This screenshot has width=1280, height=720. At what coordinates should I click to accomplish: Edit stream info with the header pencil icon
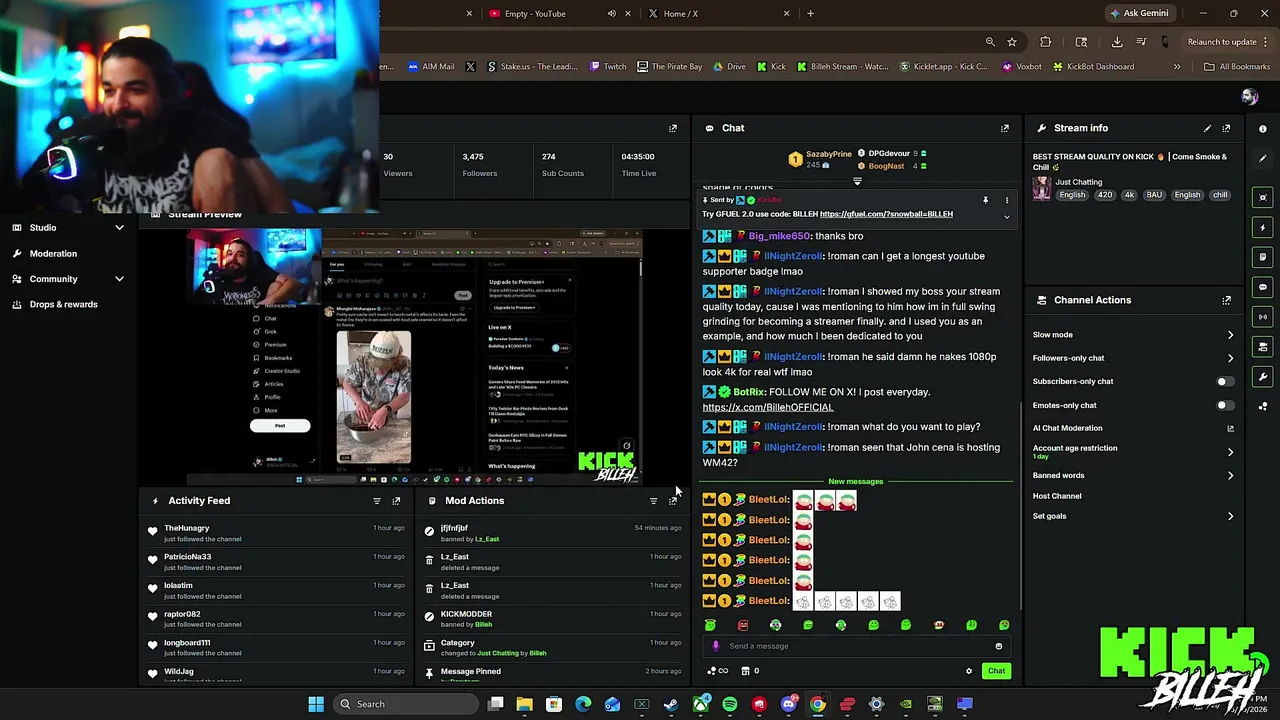point(1207,128)
